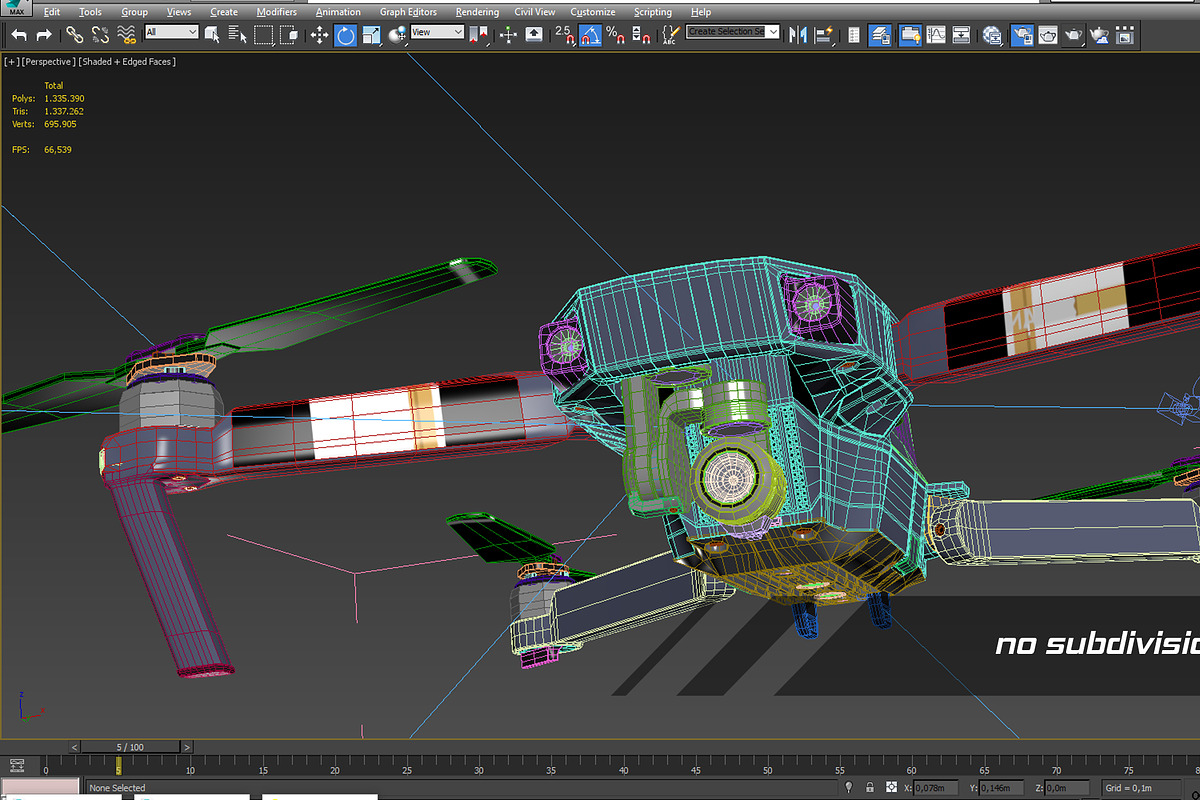Click the X coordinate field 0,078m

[937, 788]
